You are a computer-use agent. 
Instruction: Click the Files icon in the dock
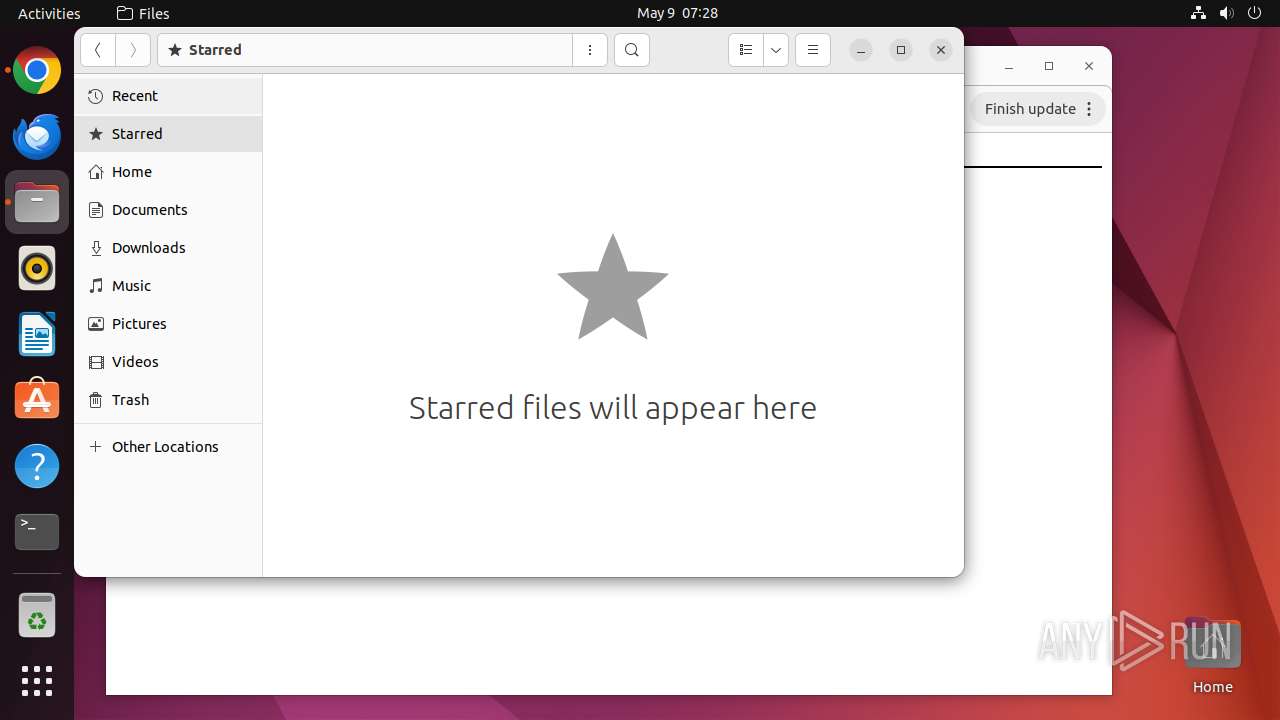(37, 203)
